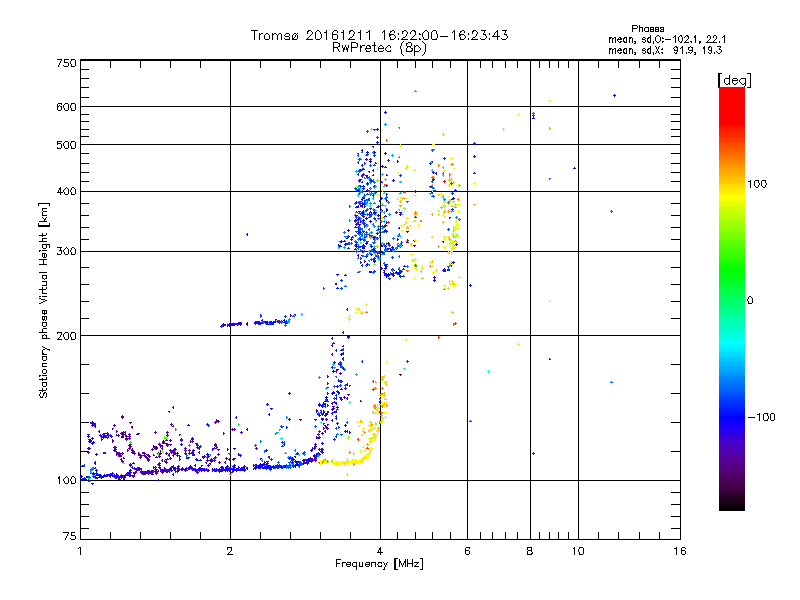
Task: Click the 'mean, sd,O:-102.1, 22.1' statistics line
Action: tap(667, 40)
